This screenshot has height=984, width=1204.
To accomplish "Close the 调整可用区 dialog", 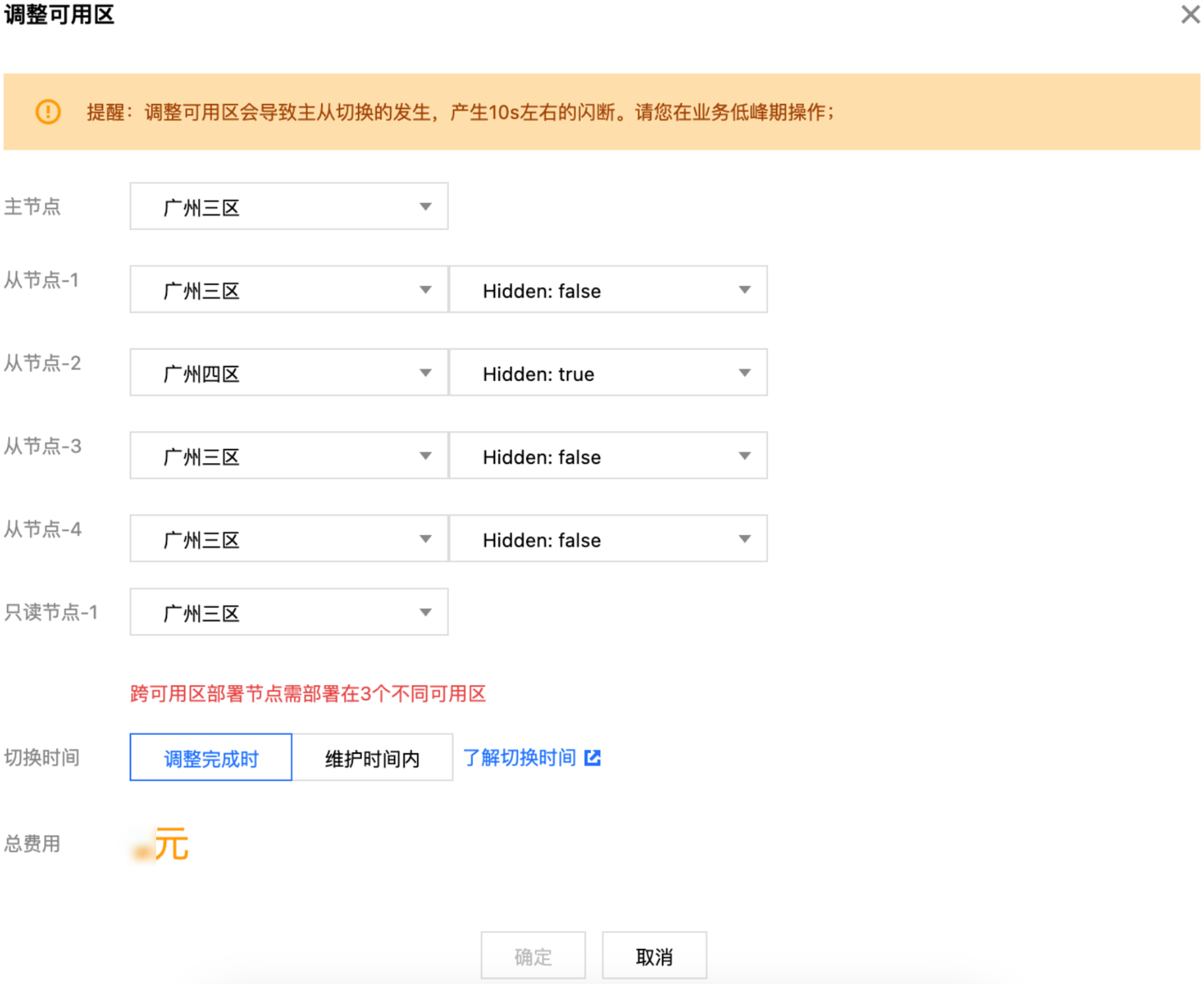I will pyautogui.click(x=1190, y=14).
